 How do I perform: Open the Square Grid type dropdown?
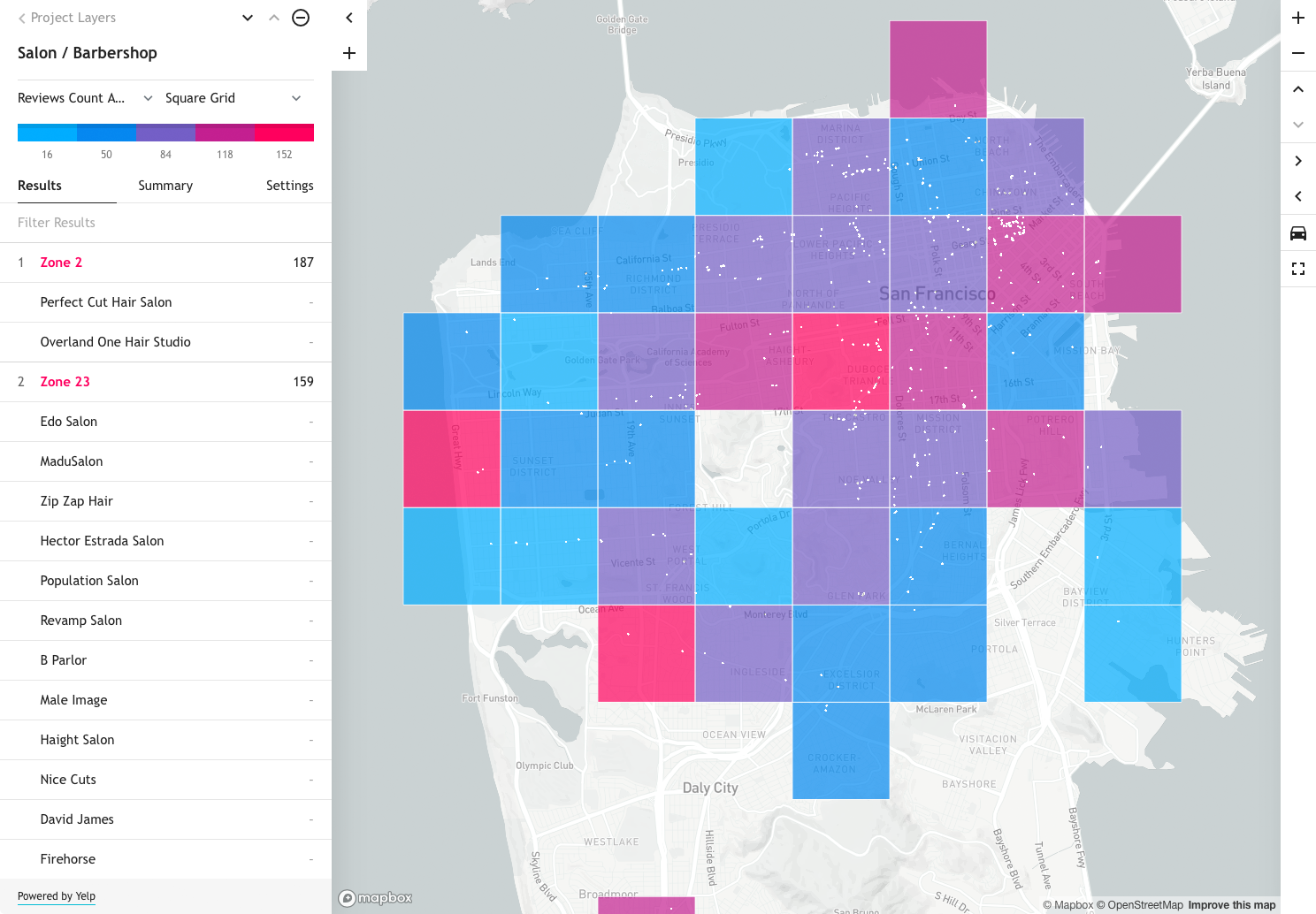click(234, 98)
